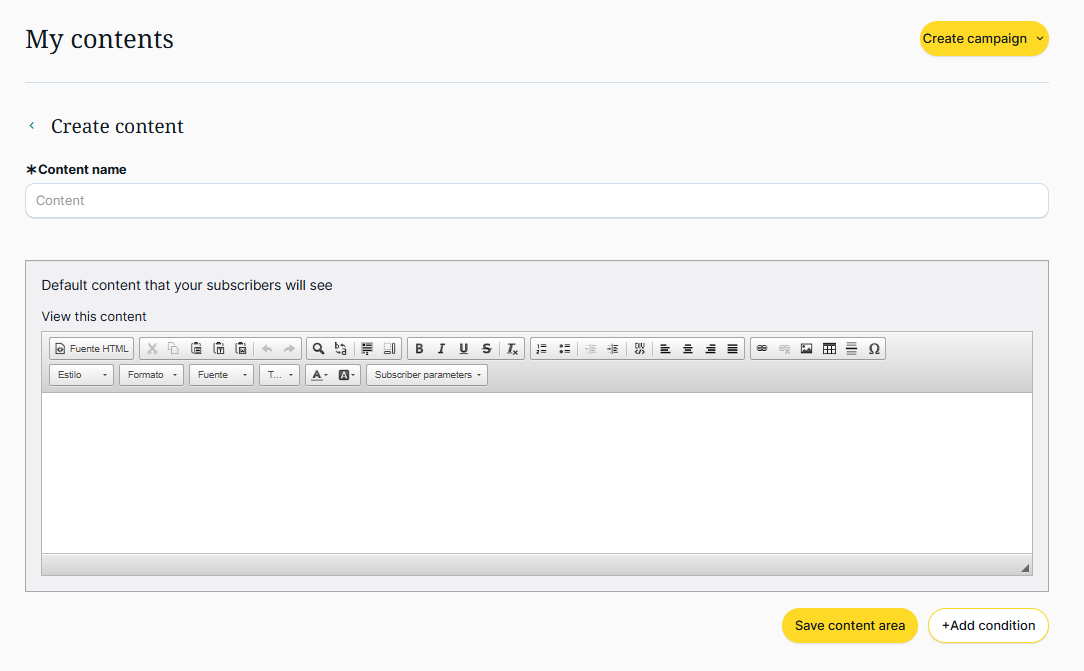Switch to Fuente HTML source view
This screenshot has width=1084, height=671.
click(x=92, y=349)
